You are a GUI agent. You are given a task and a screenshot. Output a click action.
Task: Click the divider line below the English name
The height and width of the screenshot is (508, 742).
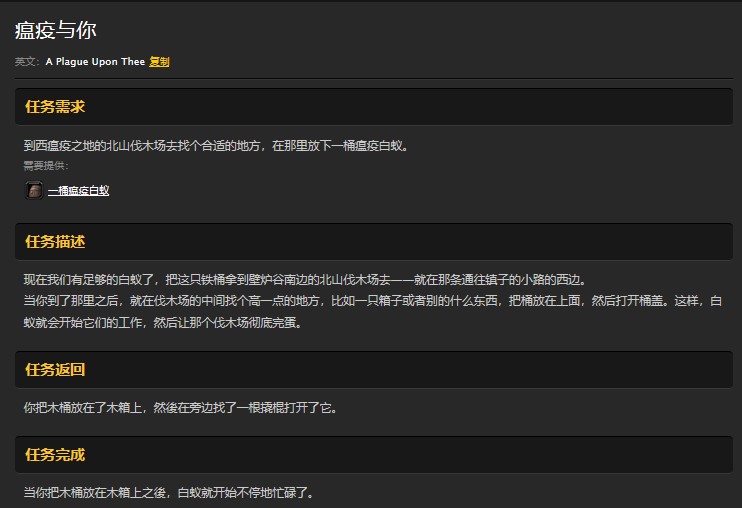371,78
